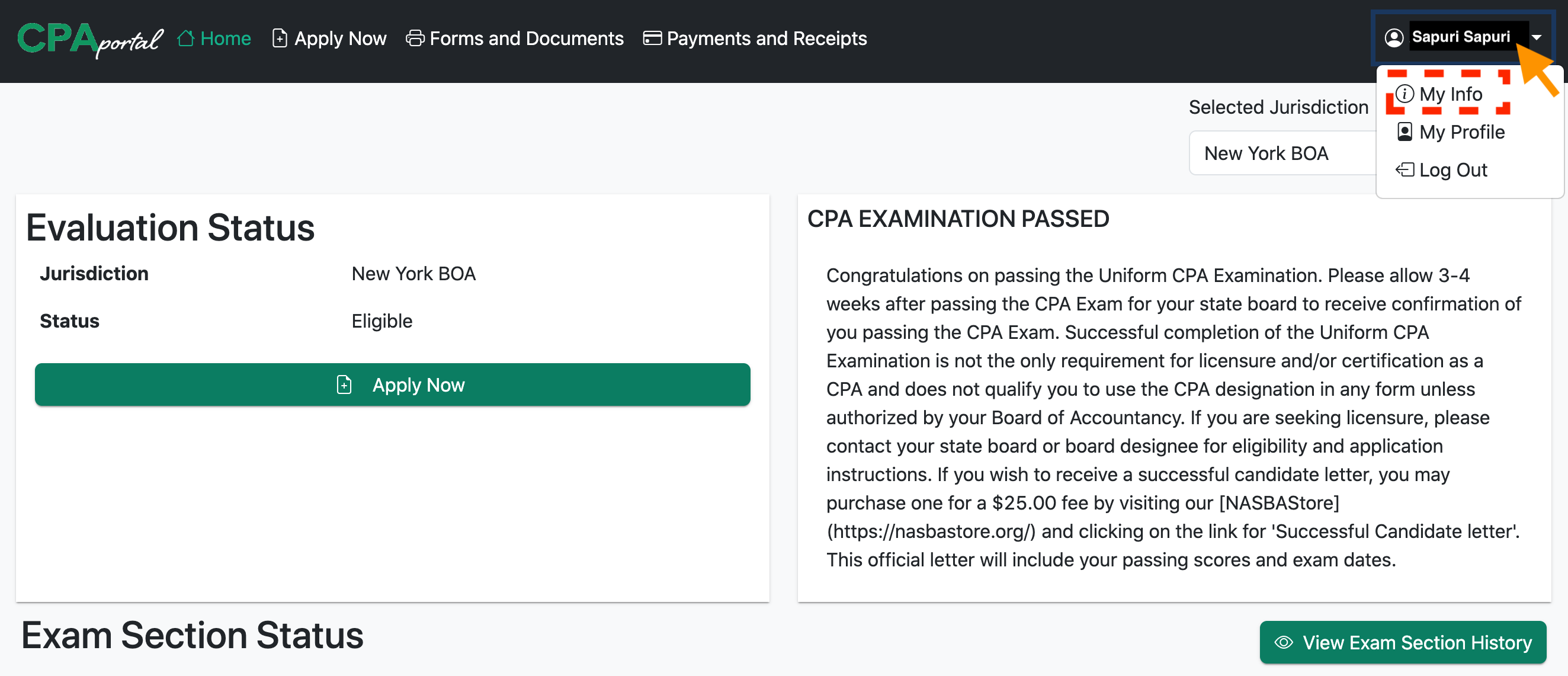Click the My Info circle icon

(x=1405, y=94)
